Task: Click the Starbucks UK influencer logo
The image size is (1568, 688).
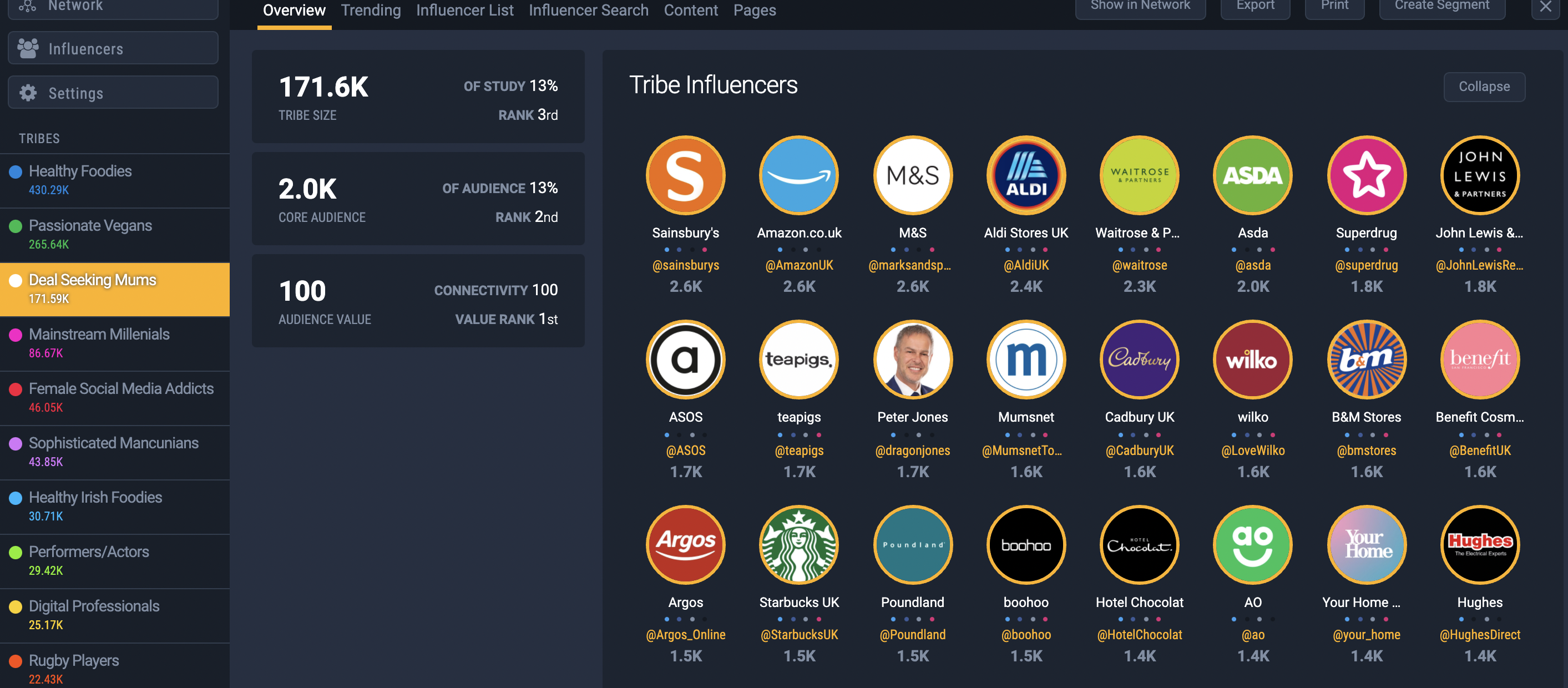Action: point(798,544)
